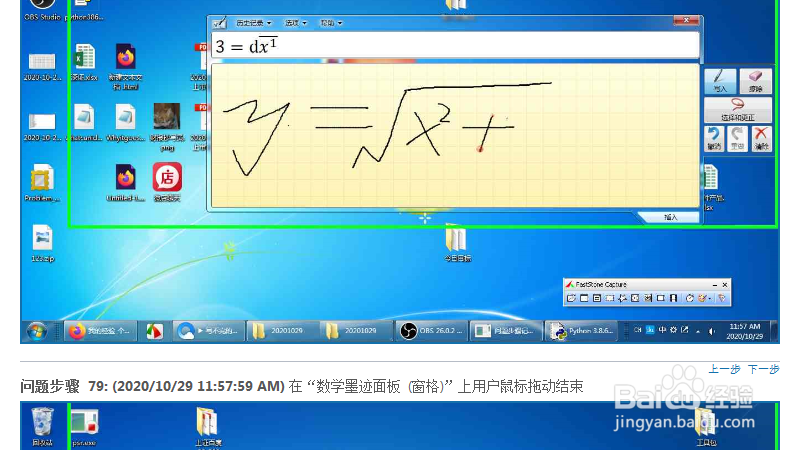Switch to Python 3.8.6 taskbar window

[581, 331]
